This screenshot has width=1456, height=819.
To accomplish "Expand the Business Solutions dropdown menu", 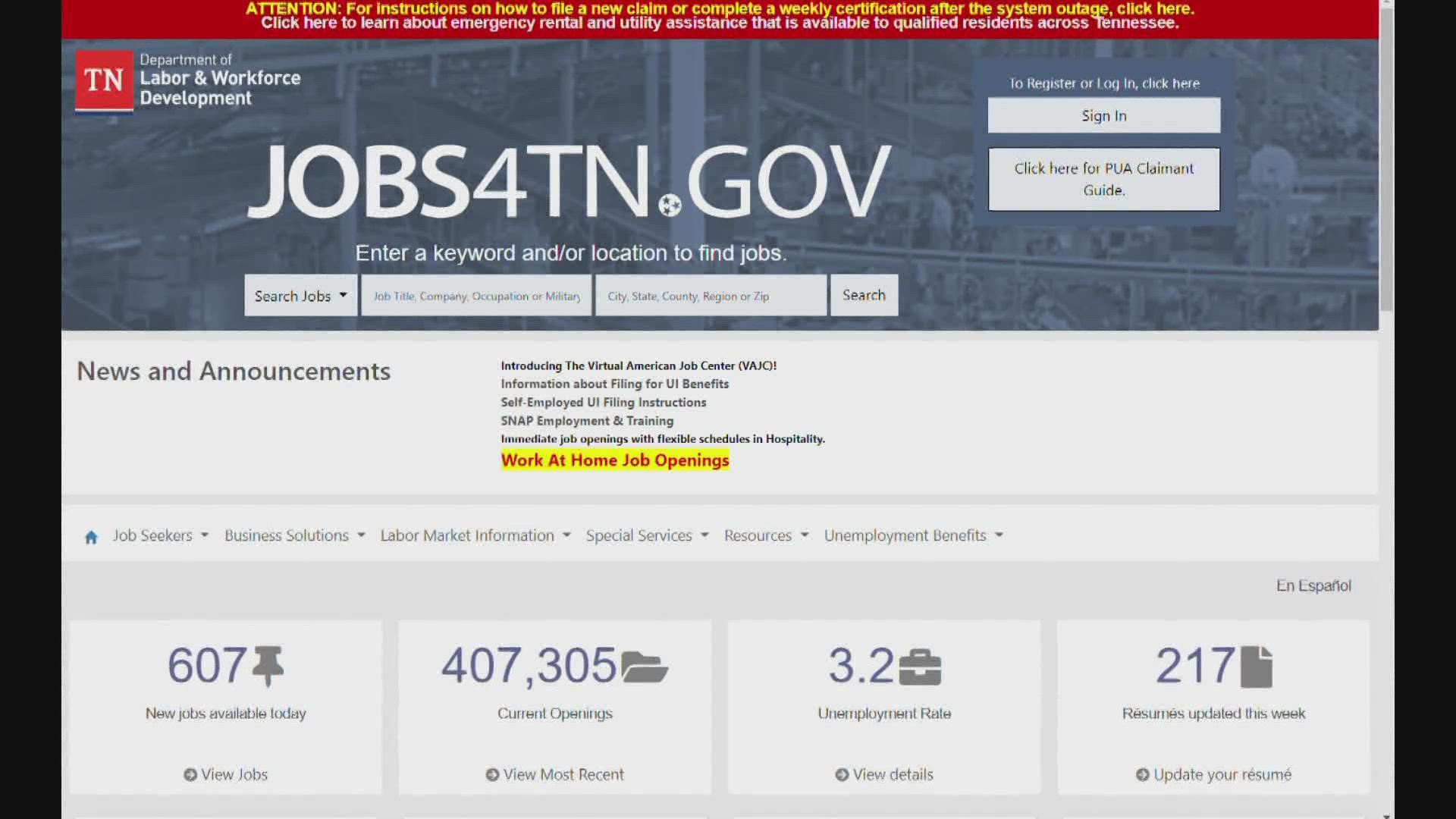I will pos(293,535).
